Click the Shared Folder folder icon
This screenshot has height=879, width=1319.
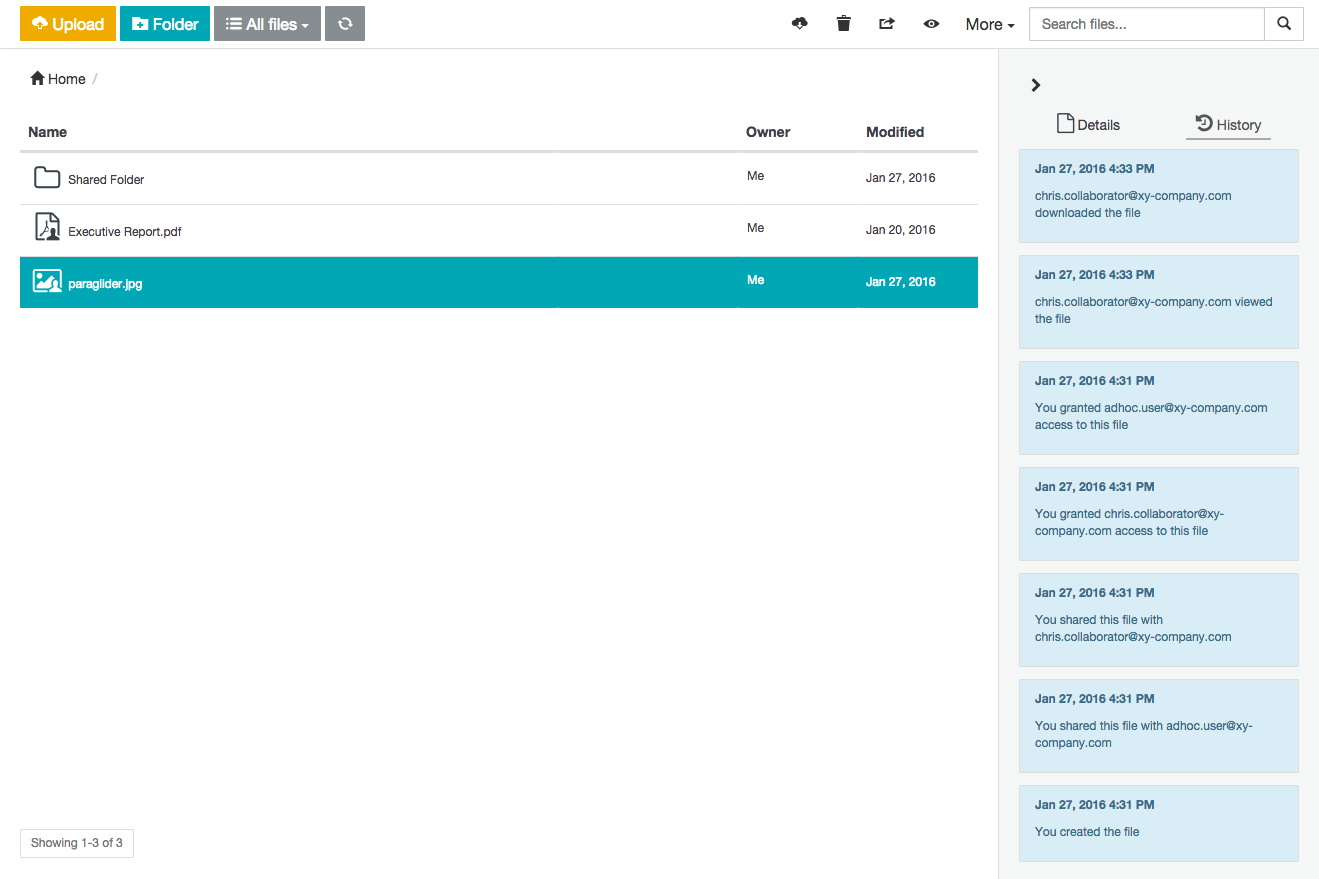47,178
